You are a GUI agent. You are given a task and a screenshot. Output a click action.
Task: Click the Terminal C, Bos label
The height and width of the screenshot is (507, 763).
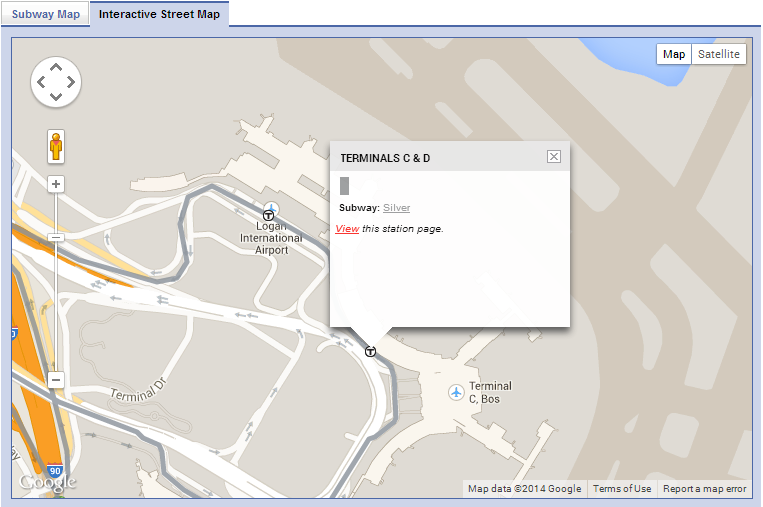click(x=490, y=392)
